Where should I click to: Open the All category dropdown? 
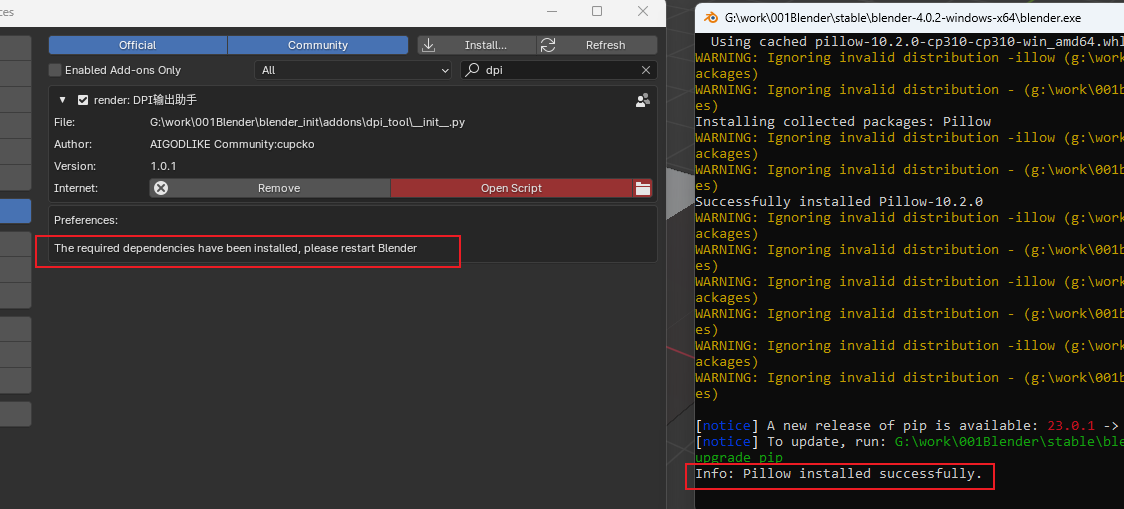pyautogui.click(x=353, y=70)
